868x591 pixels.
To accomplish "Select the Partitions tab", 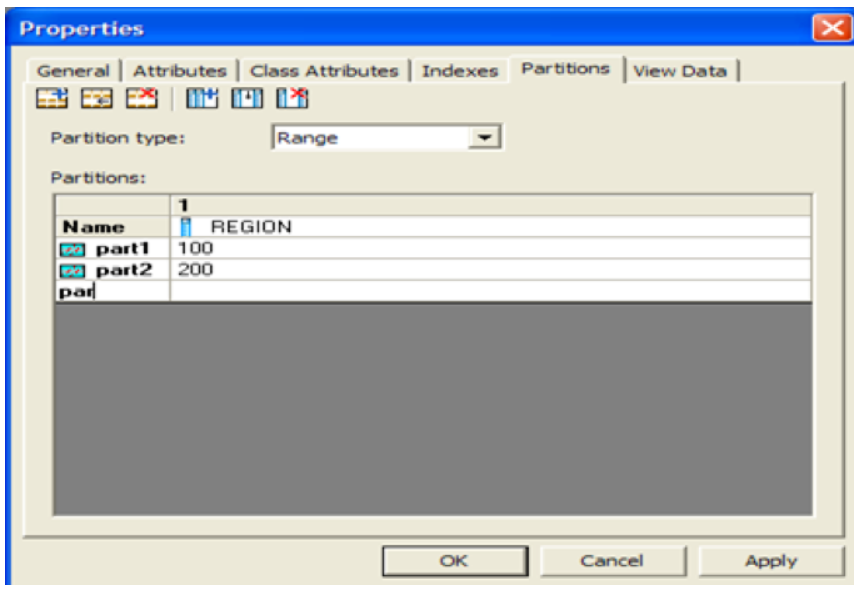I will click(566, 69).
